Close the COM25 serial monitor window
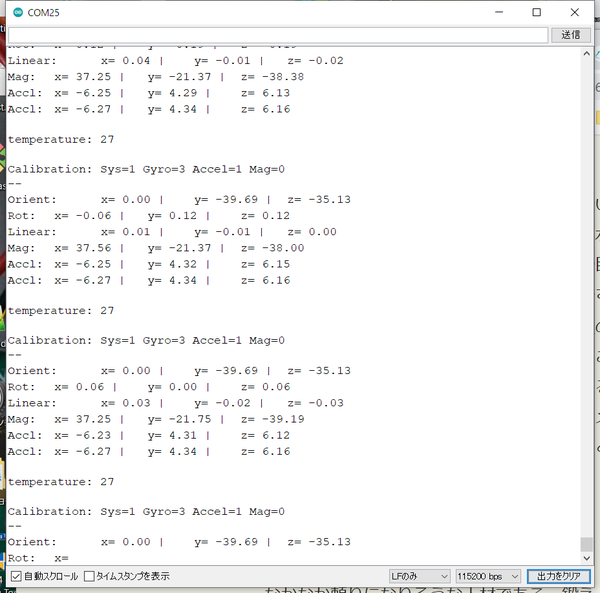This screenshot has width=600, height=593. (x=579, y=12)
